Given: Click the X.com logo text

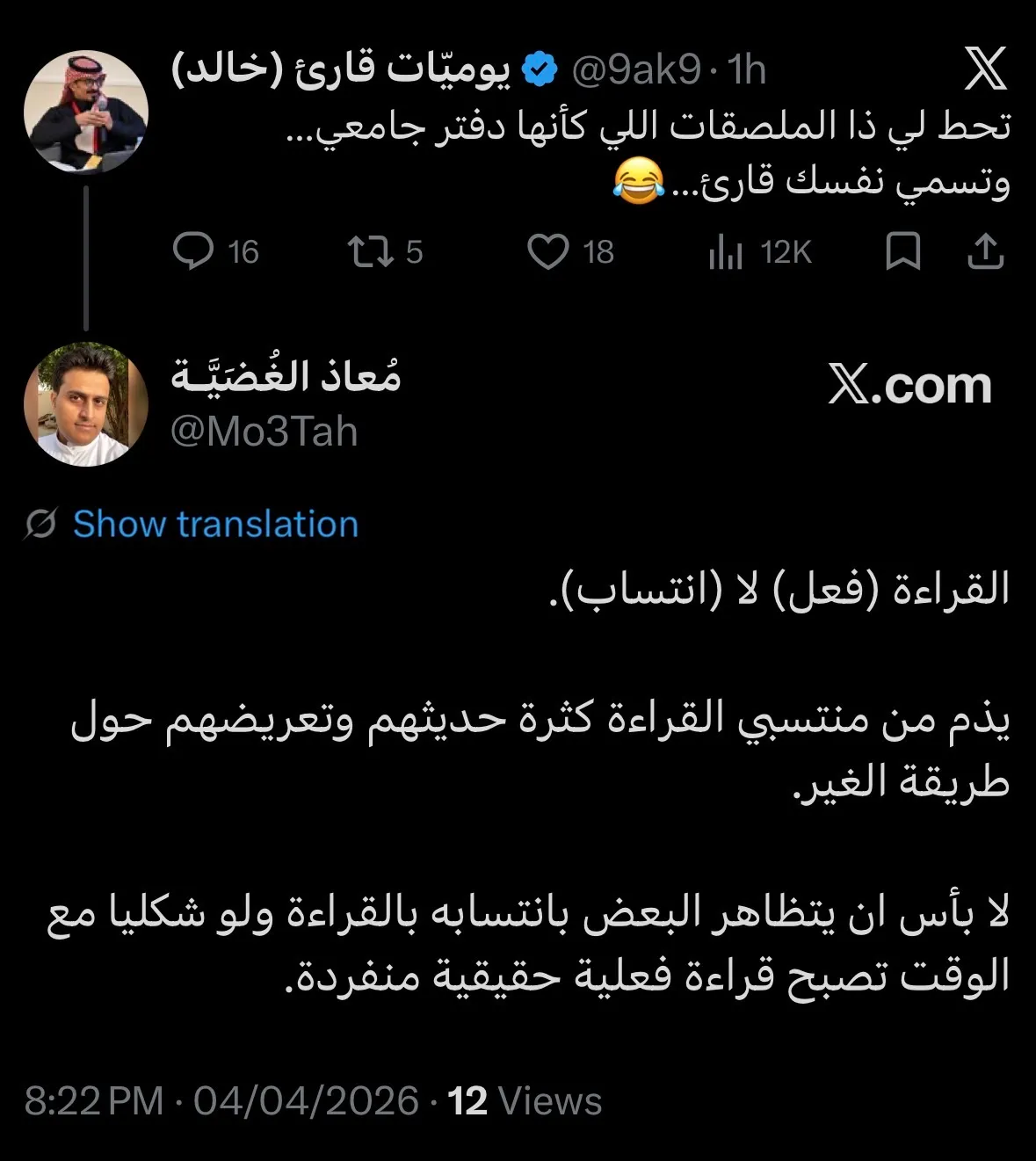Looking at the screenshot, I should coord(909,385).
